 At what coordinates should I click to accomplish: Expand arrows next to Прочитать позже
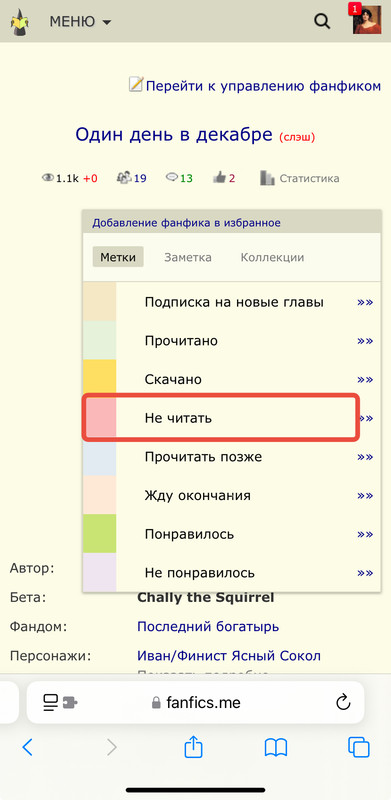365,457
